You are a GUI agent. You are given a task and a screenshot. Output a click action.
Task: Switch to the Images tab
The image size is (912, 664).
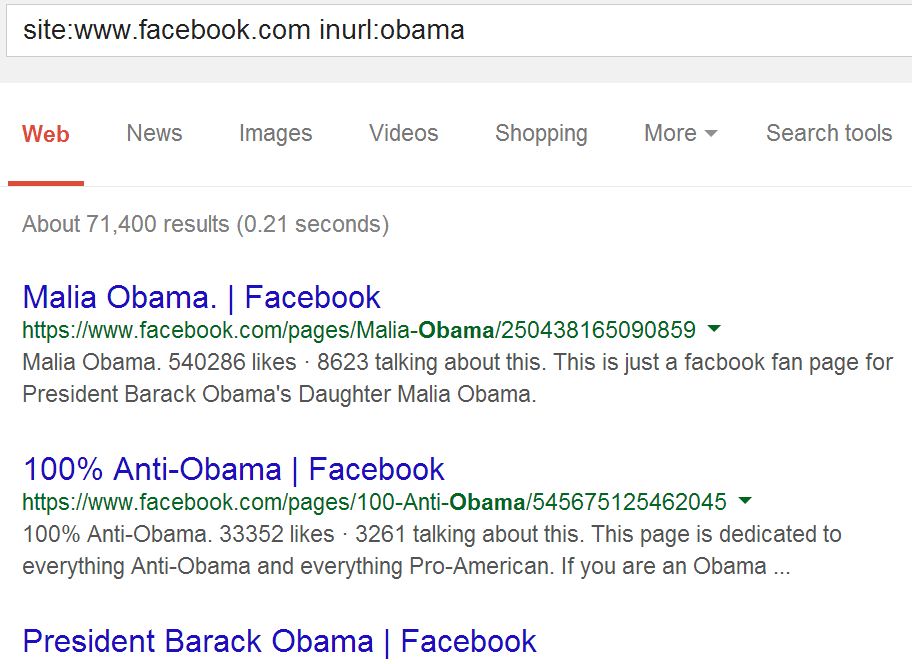tap(275, 133)
